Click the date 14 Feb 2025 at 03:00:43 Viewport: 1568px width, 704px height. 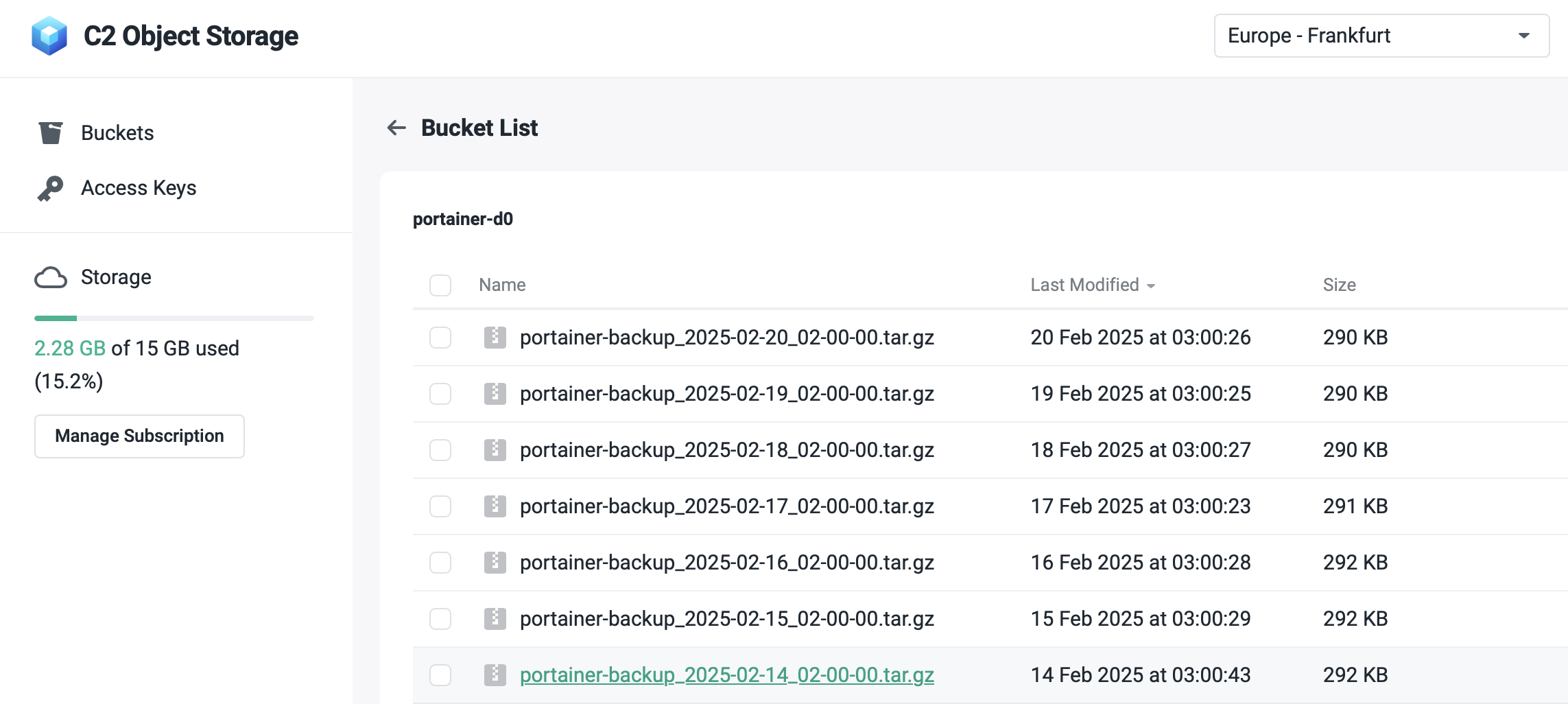[1140, 675]
